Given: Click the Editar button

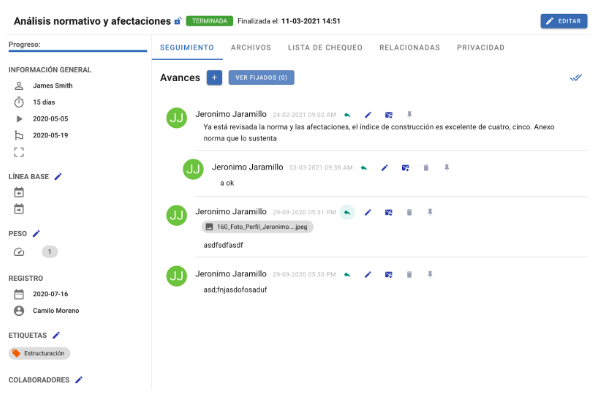Looking at the screenshot, I should pos(564,21).
